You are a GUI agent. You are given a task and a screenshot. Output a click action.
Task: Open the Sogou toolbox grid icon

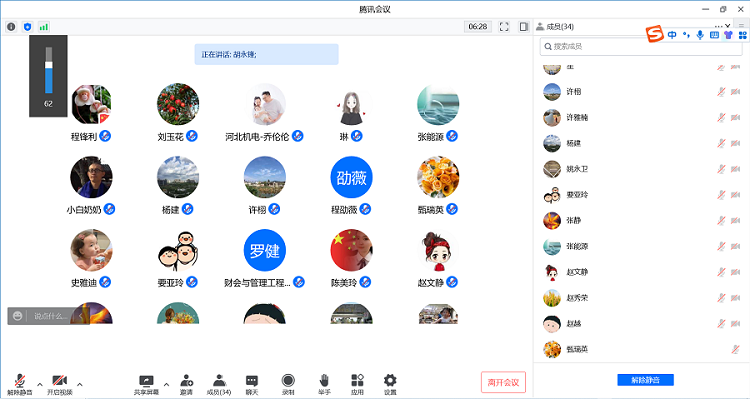742,35
